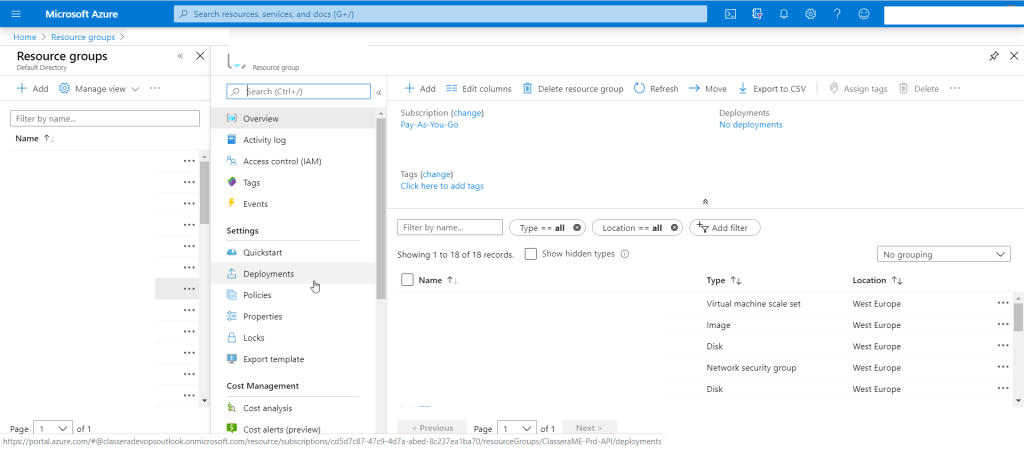Viewport: 1024px width, 449px height.
Task: Enable Show hidden types checkbox
Action: (531, 254)
